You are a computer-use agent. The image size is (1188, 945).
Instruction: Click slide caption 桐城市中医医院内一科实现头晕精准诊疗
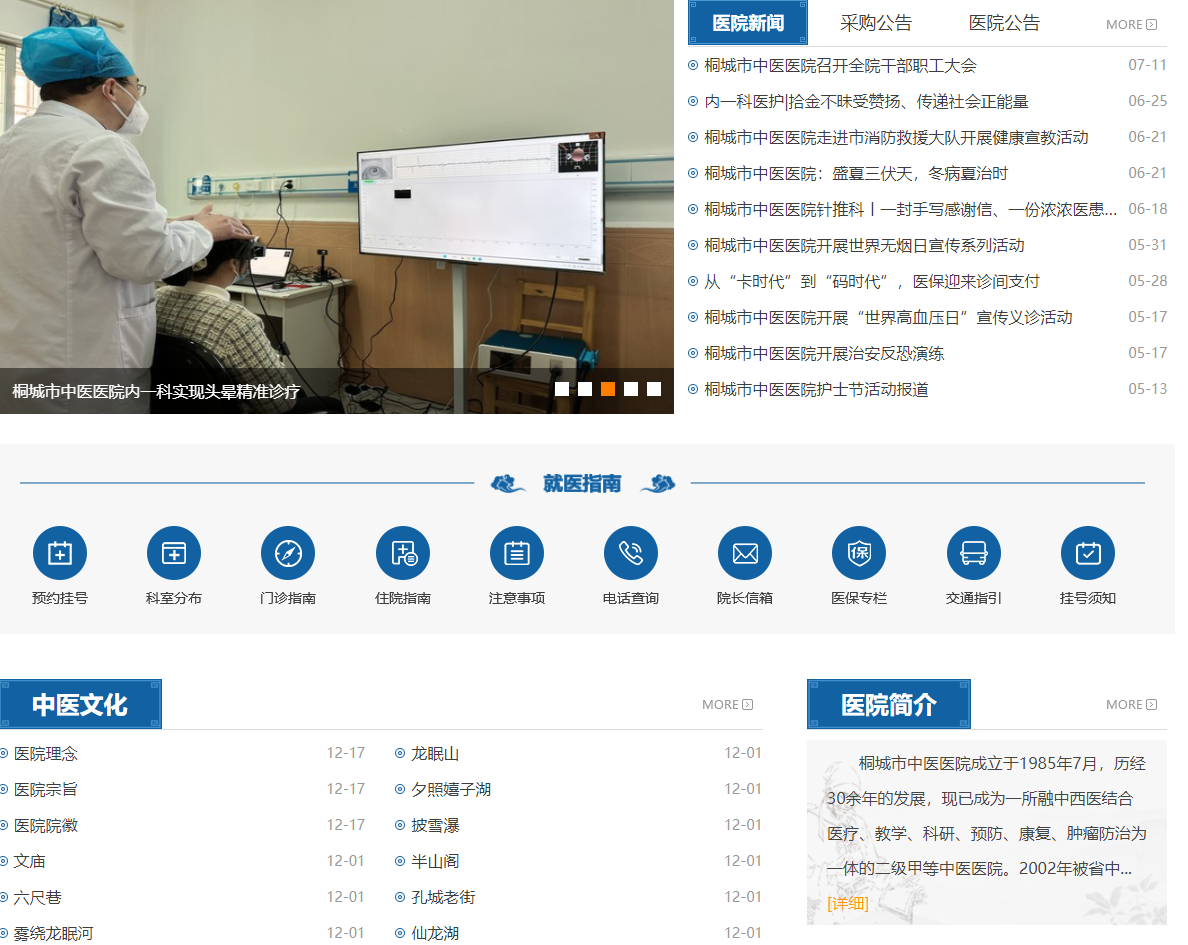click(x=156, y=392)
